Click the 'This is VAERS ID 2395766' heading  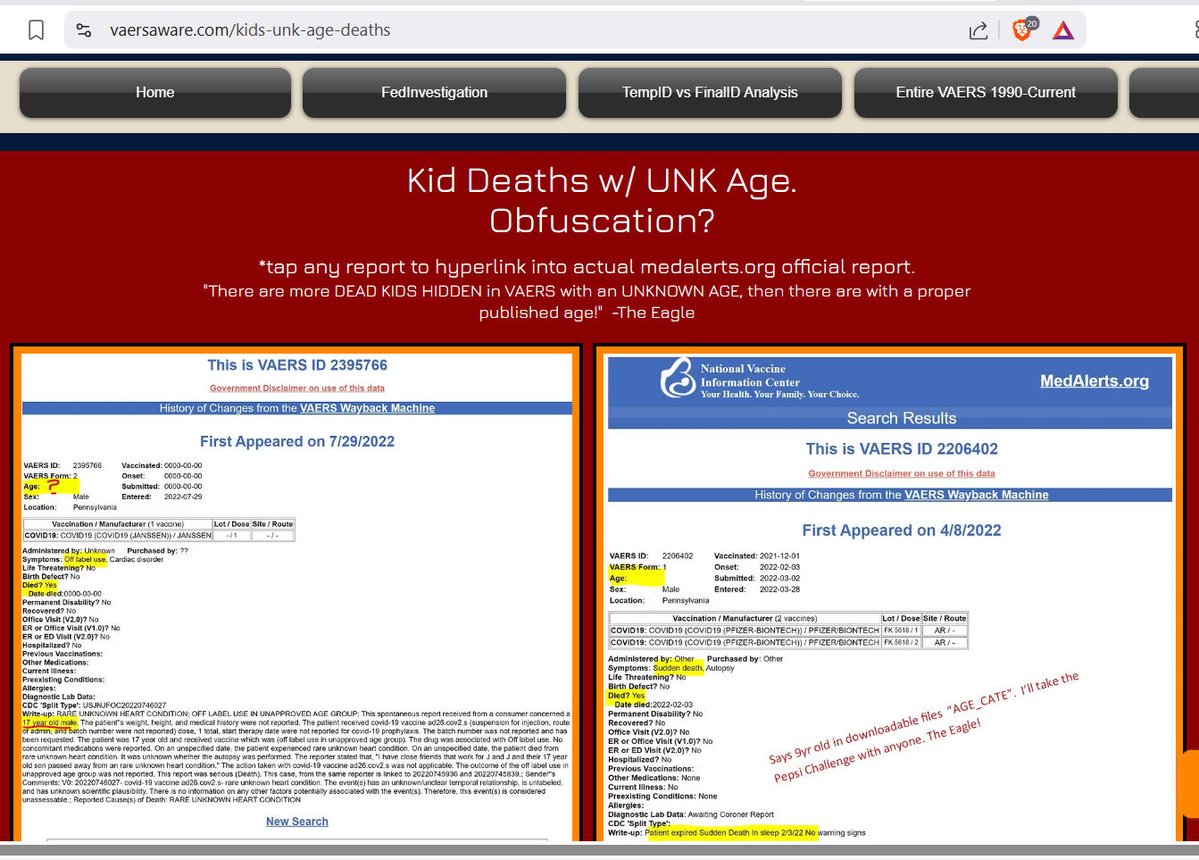coord(297,365)
